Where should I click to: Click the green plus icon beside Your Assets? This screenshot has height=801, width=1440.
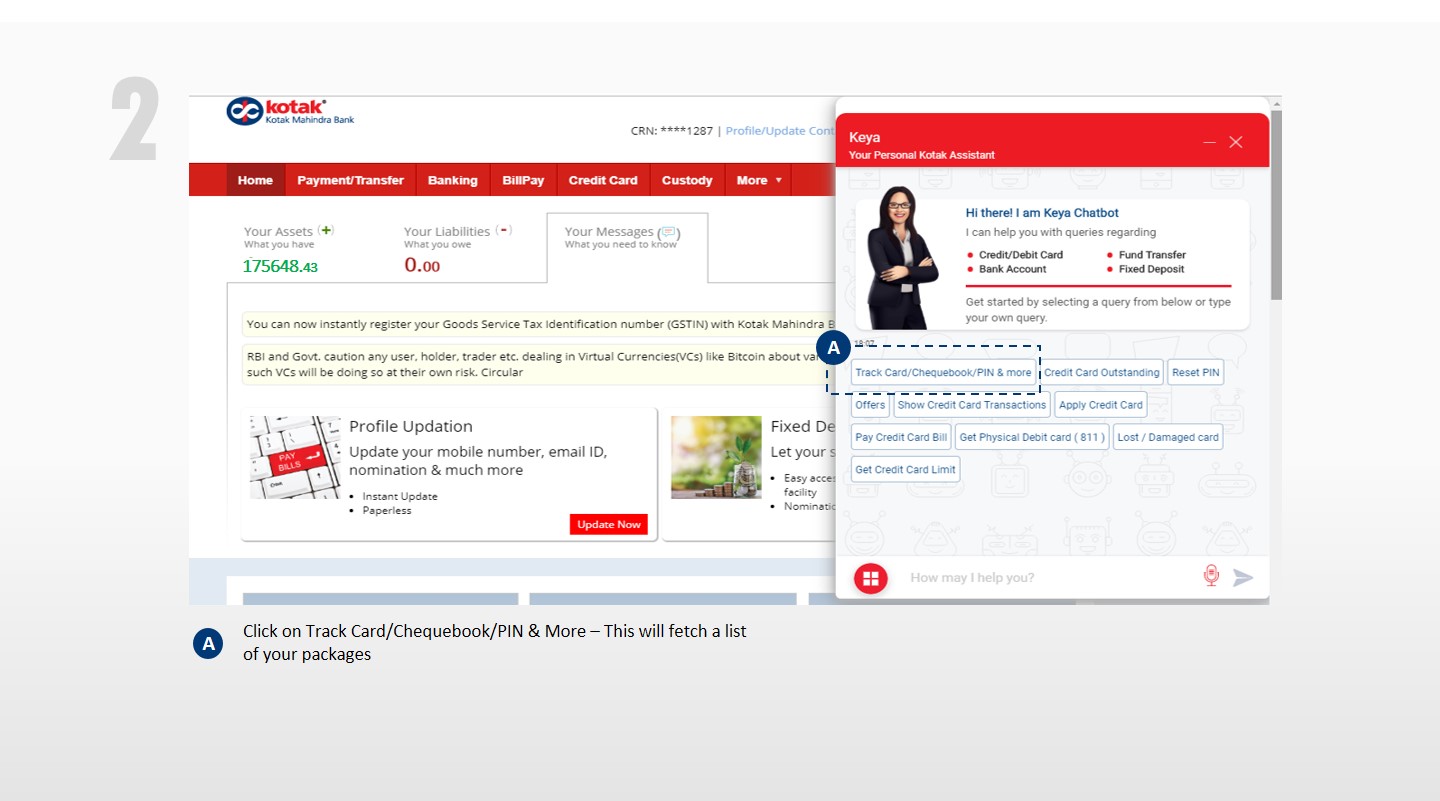point(326,230)
